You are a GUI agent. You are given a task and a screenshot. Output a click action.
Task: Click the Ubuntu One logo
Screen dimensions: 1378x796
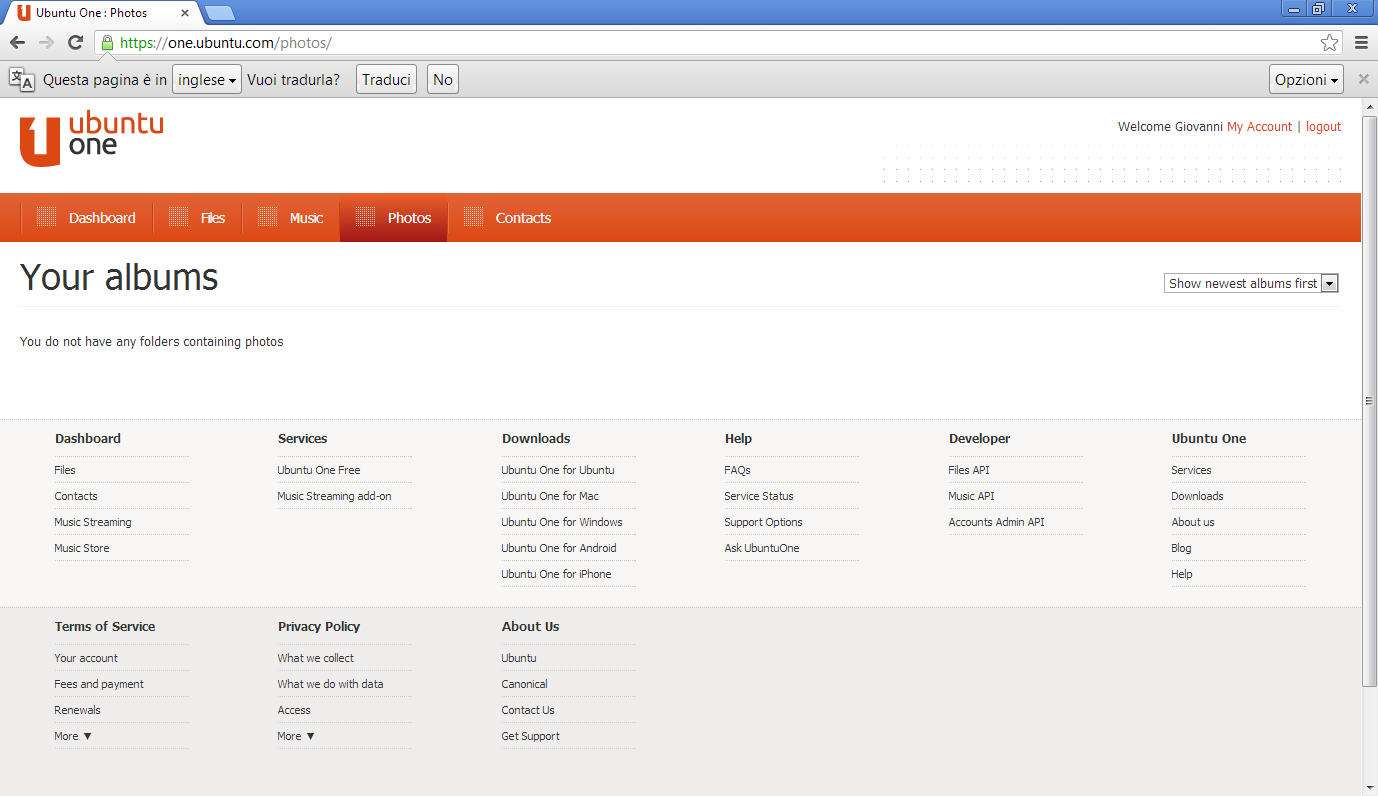pyautogui.click(x=91, y=138)
